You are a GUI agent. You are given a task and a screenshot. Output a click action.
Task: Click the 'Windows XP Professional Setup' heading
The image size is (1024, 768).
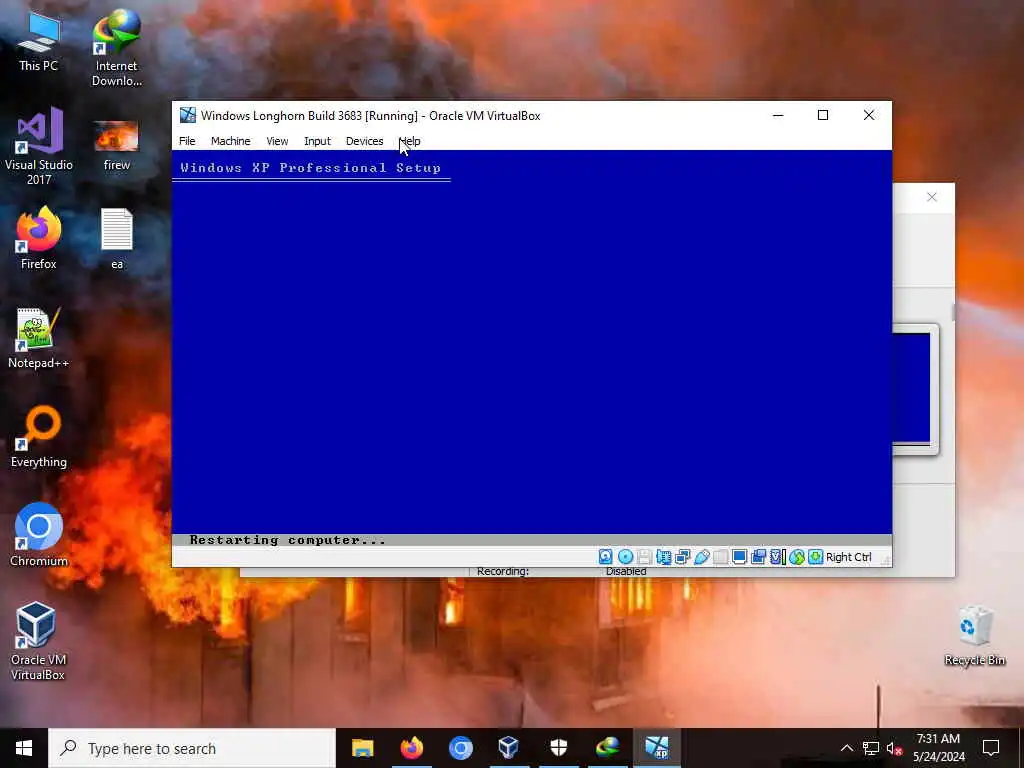311,168
